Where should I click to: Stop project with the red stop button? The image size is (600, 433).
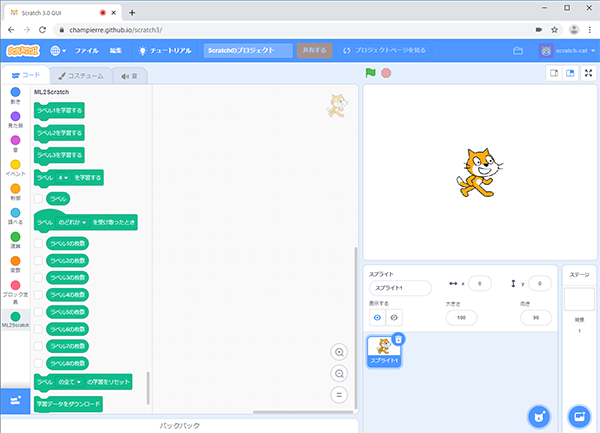pyautogui.click(x=386, y=73)
